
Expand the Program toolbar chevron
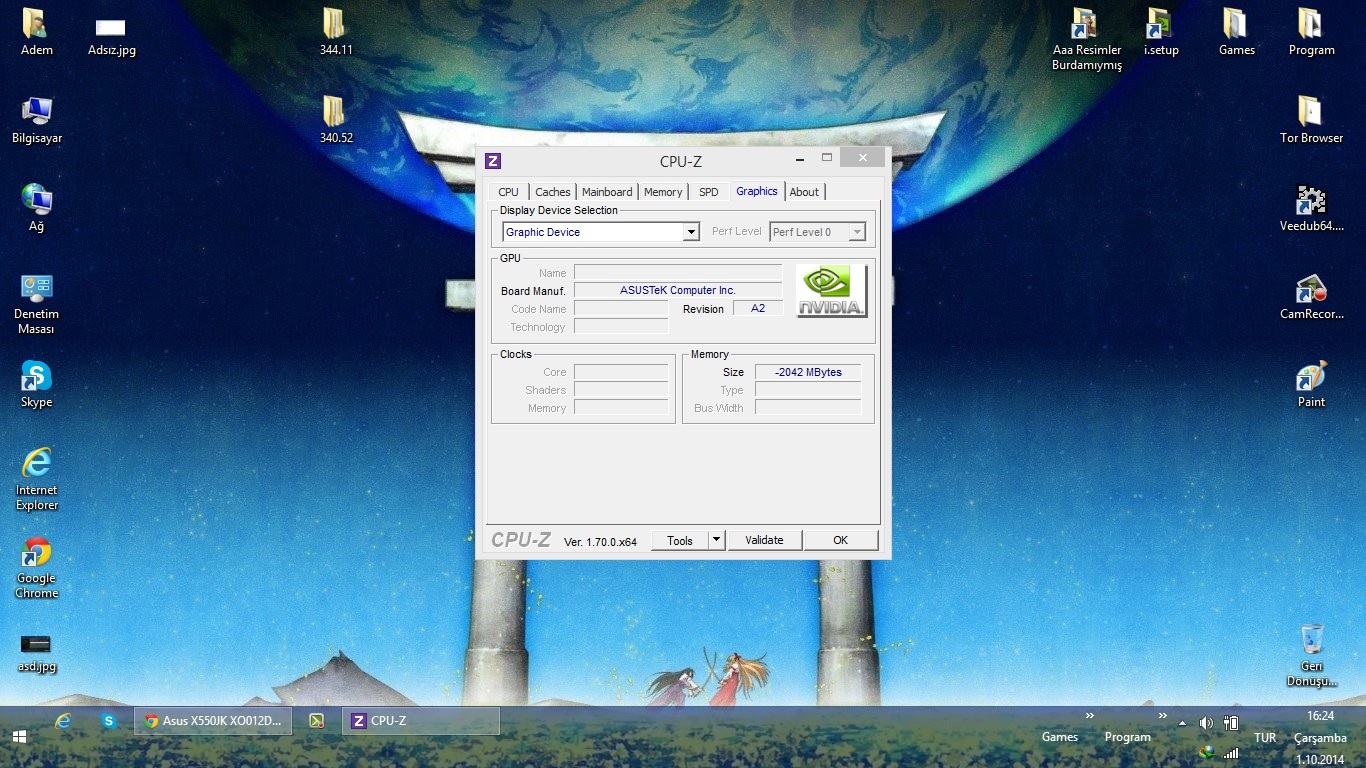(x=1163, y=716)
